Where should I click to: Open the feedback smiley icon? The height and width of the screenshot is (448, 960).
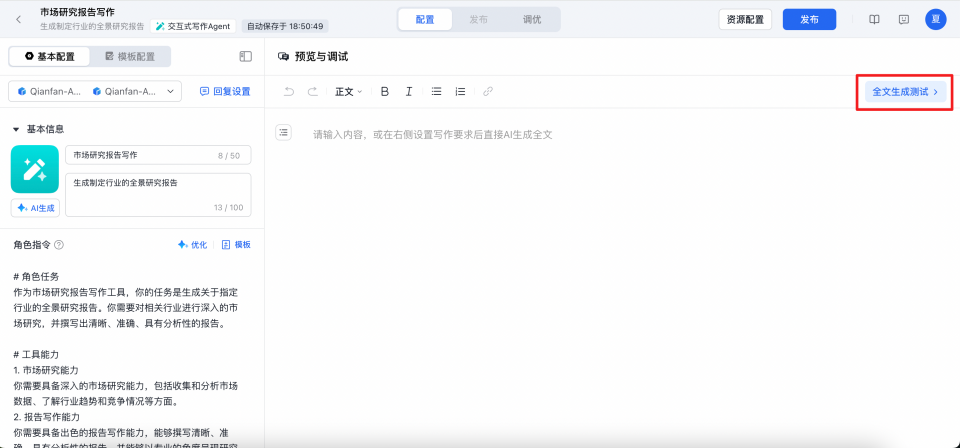click(x=904, y=20)
